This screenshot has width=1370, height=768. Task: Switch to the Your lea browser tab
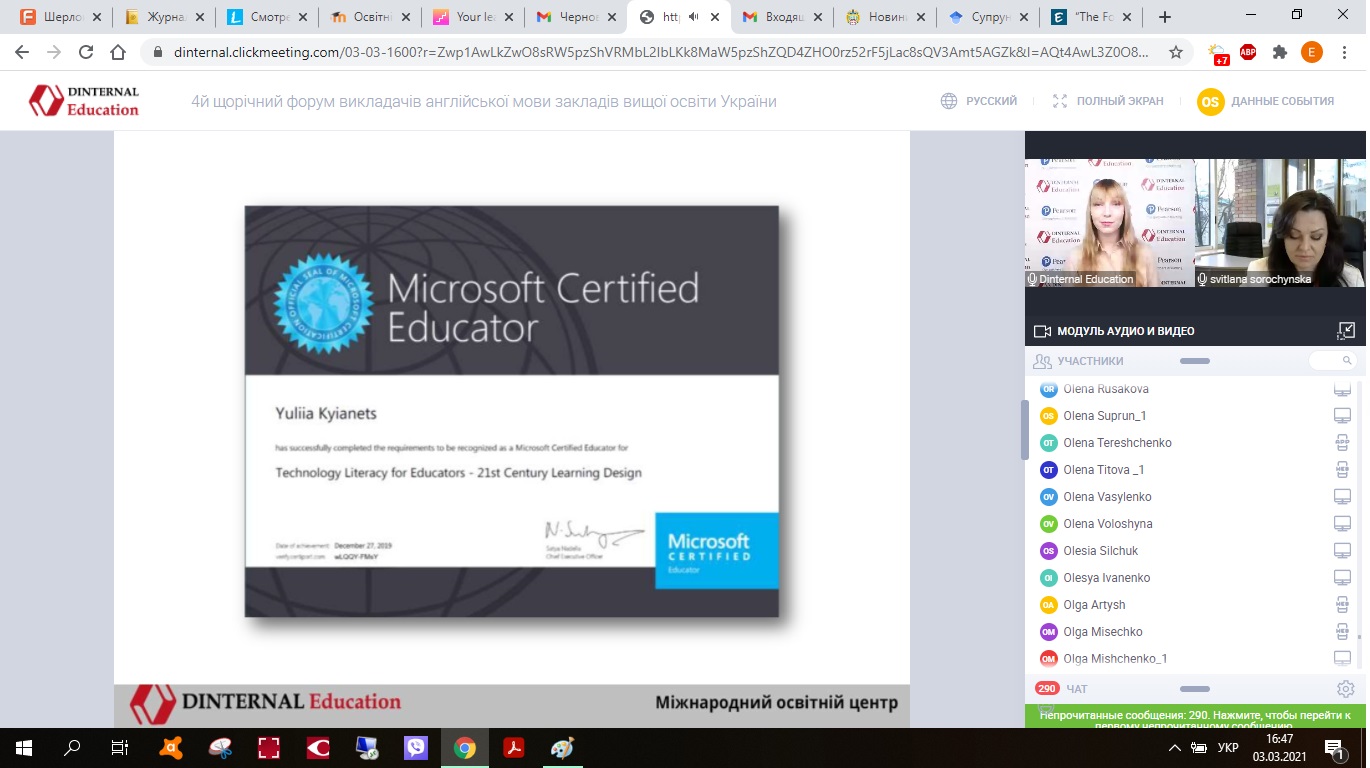pos(468,17)
